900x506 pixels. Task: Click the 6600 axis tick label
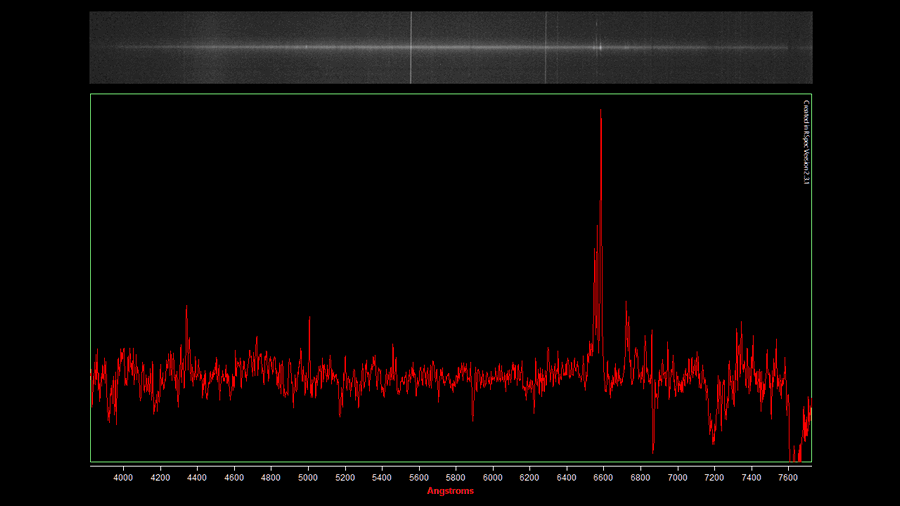603,477
